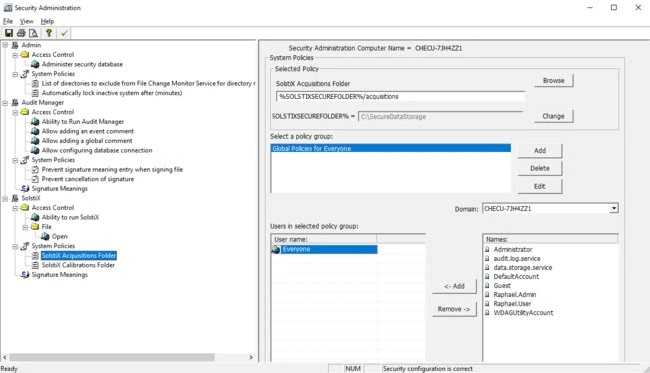Click the SolstiX root node computer icon

pyautogui.click(x=15, y=198)
